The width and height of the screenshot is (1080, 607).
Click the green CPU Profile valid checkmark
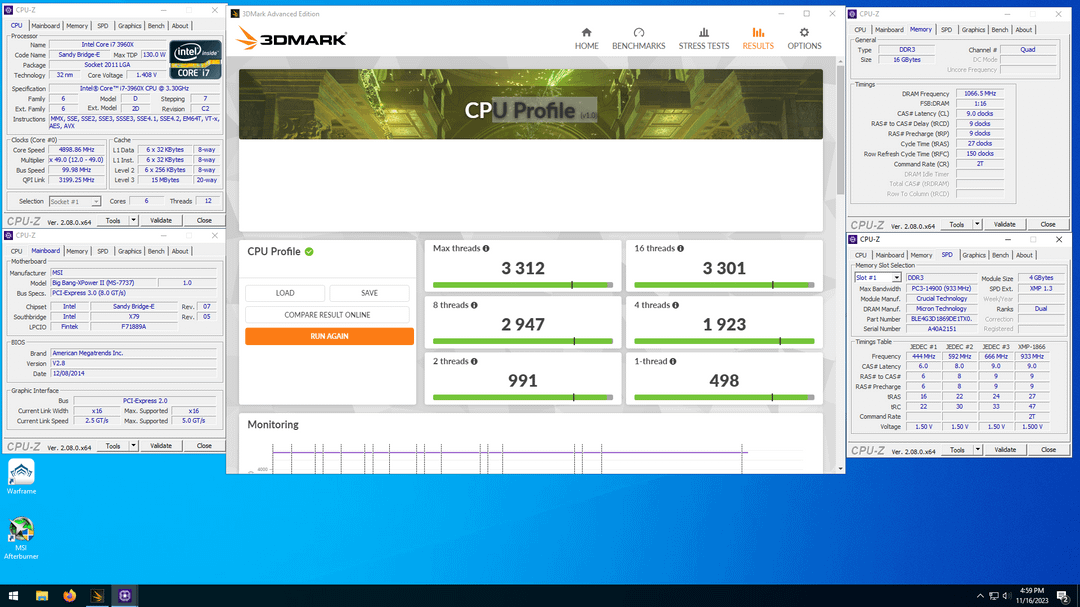309,251
